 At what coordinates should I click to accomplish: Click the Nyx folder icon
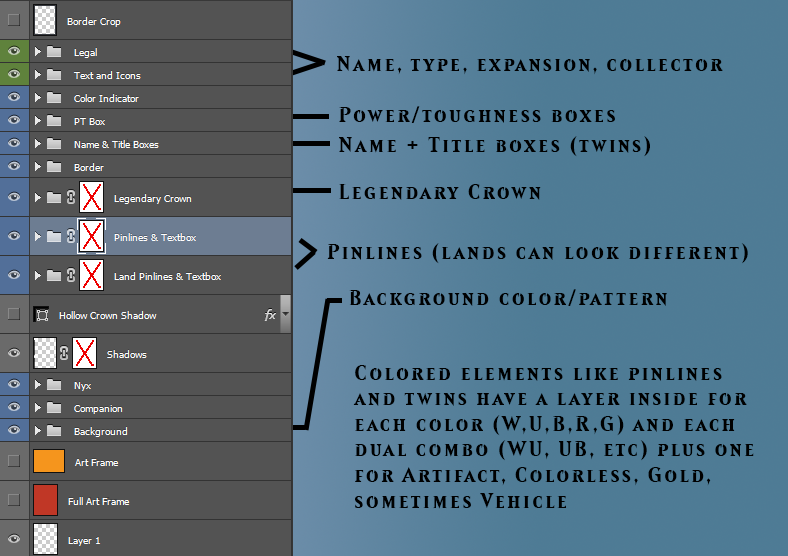click(54, 385)
